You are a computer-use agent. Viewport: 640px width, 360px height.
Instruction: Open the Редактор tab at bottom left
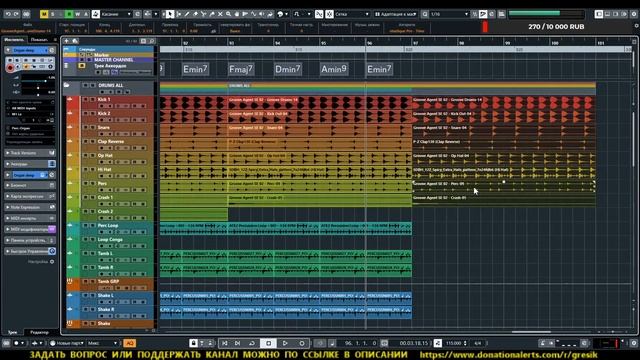(x=40, y=332)
